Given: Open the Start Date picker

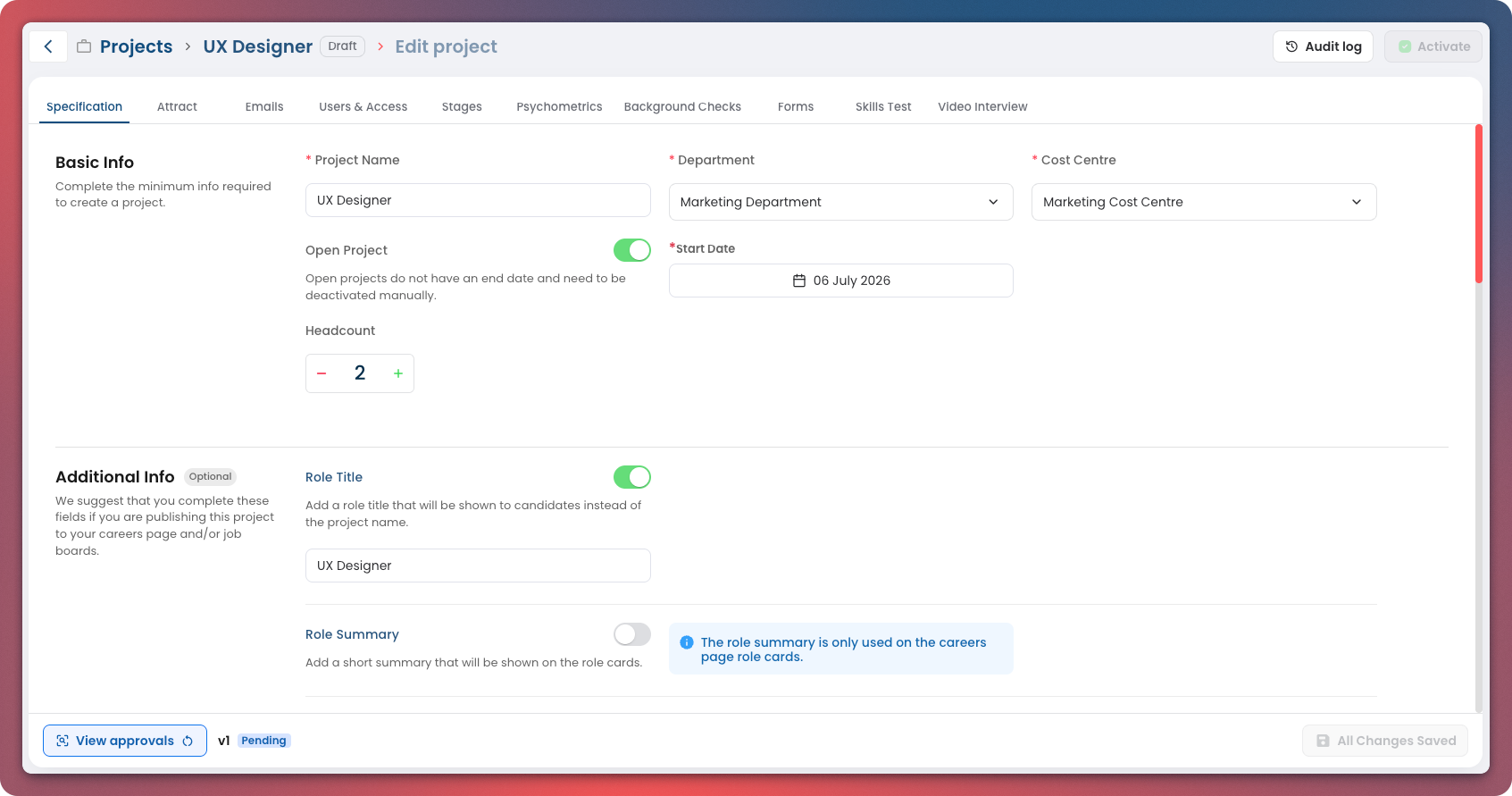Looking at the screenshot, I should pyautogui.click(x=841, y=281).
